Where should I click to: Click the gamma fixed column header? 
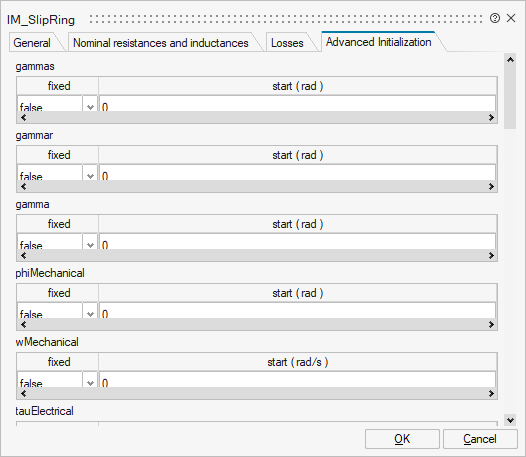[58, 224]
